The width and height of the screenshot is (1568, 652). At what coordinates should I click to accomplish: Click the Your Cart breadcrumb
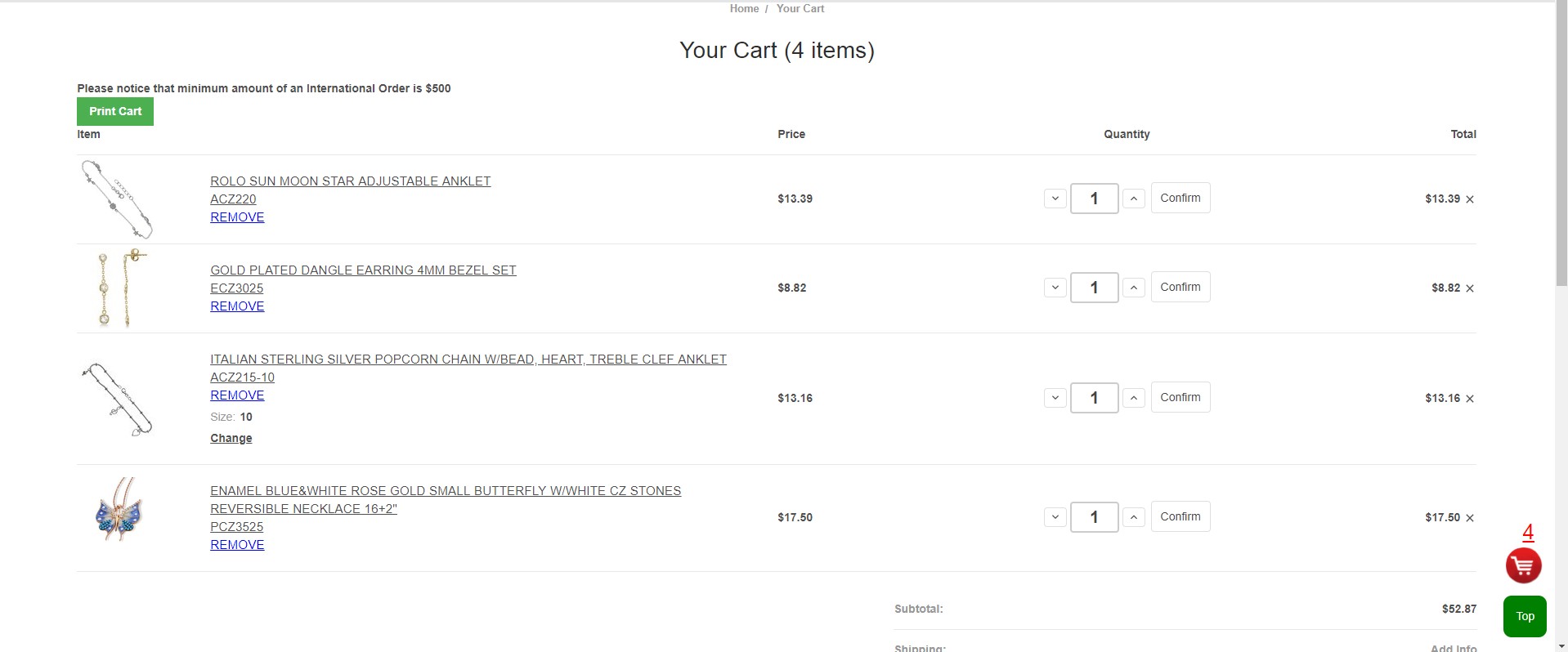(800, 8)
